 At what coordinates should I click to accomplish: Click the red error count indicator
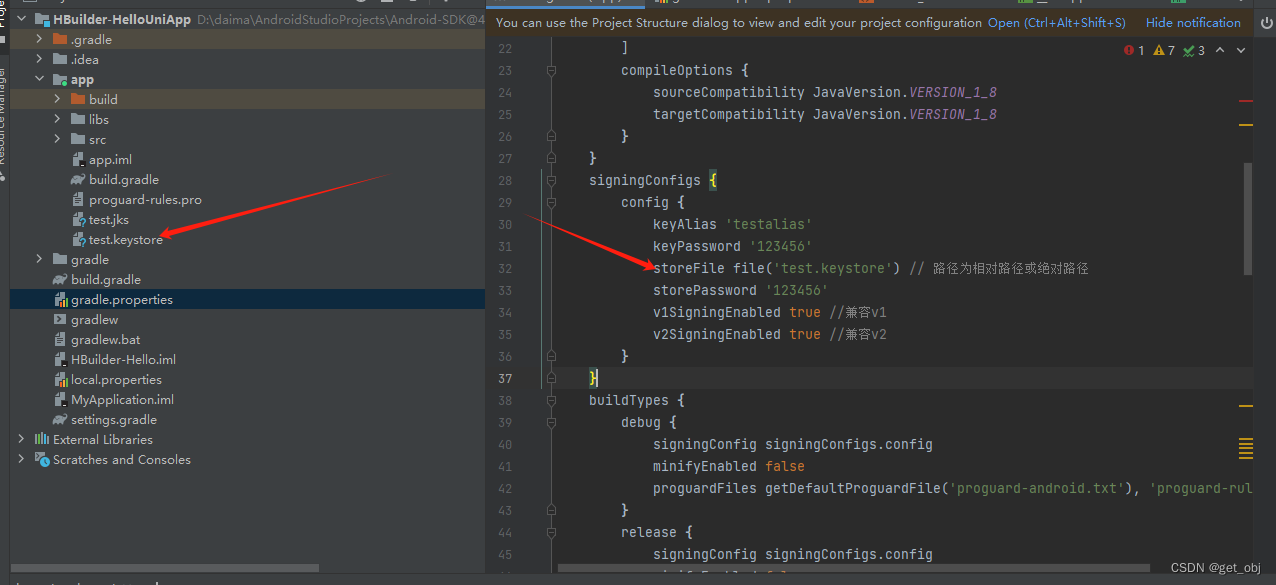coord(1134,50)
